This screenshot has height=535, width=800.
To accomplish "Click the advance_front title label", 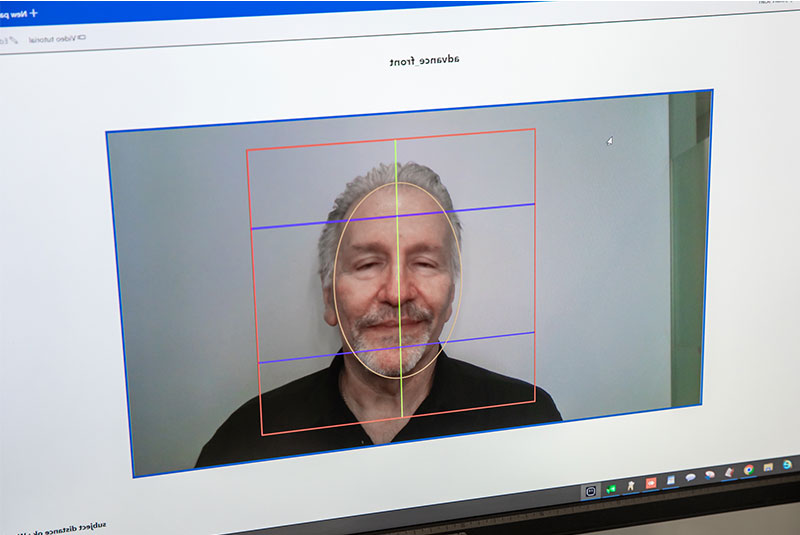I will (x=424, y=61).
